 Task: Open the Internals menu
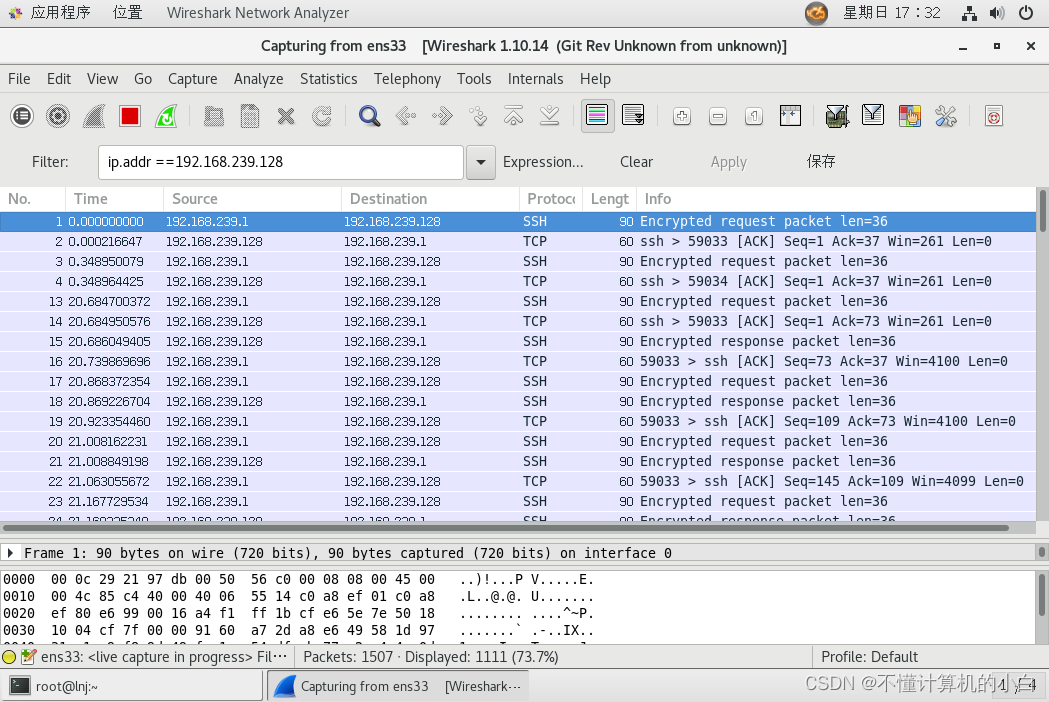(x=535, y=79)
